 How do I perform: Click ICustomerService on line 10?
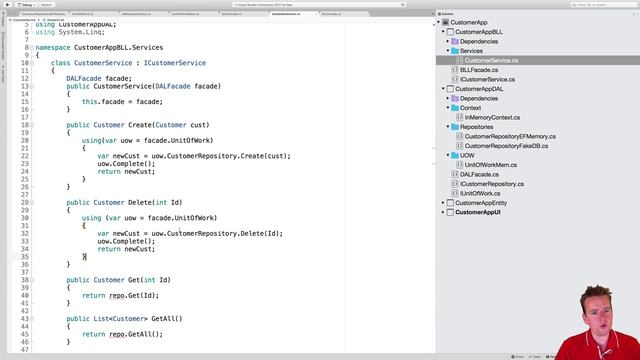click(x=175, y=63)
